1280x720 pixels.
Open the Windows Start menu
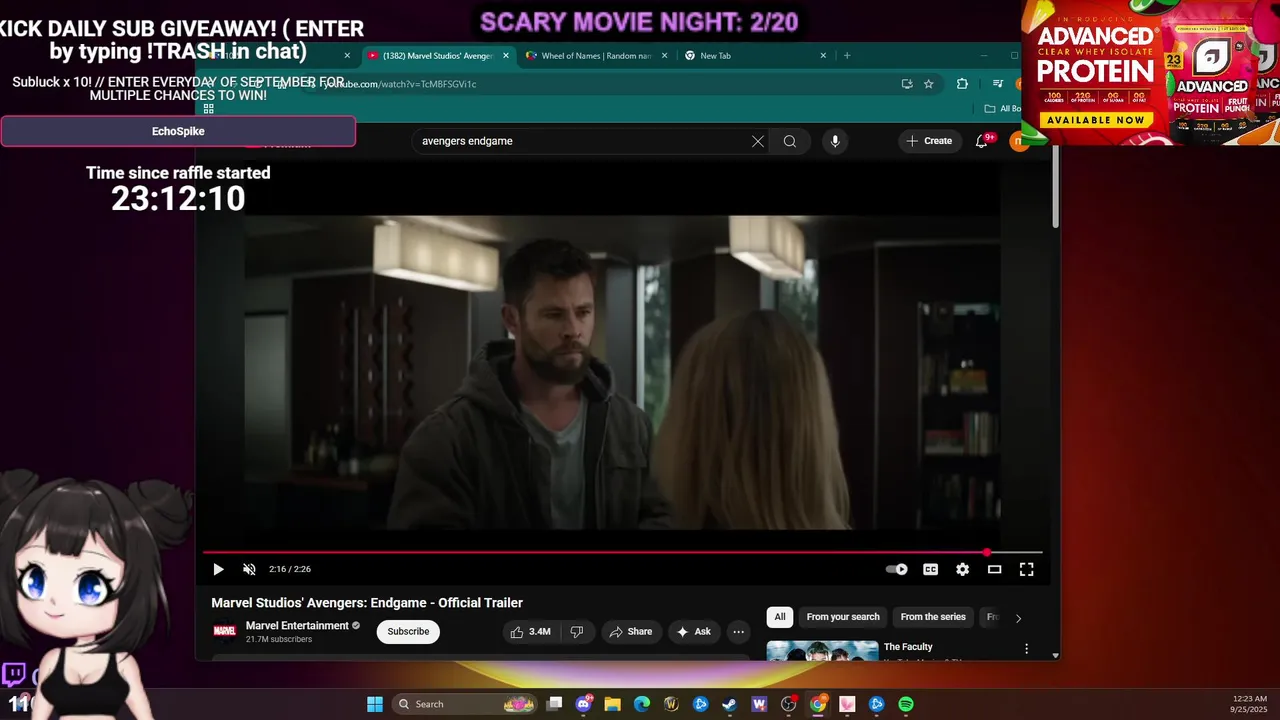[x=375, y=704]
